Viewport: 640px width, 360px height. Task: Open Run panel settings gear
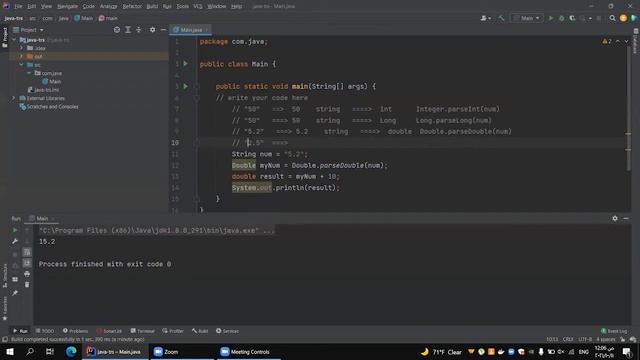[x=615, y=218]
